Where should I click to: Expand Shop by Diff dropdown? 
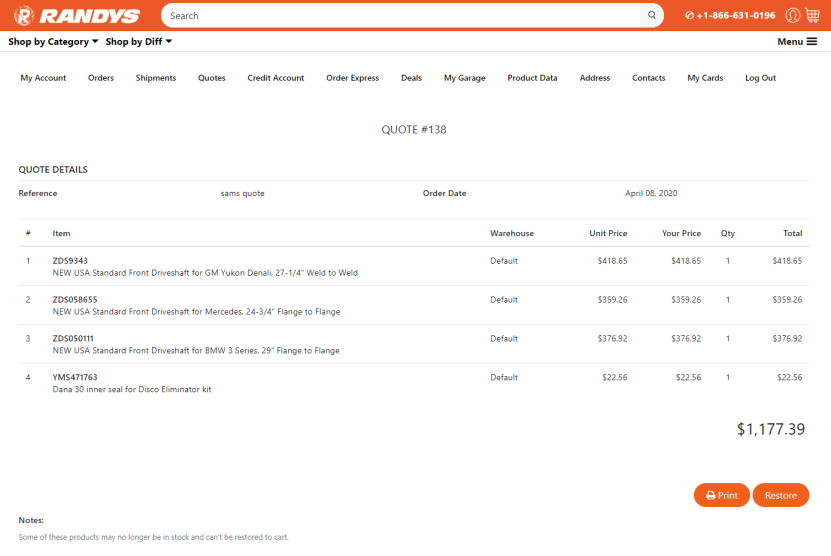(138, 41)
